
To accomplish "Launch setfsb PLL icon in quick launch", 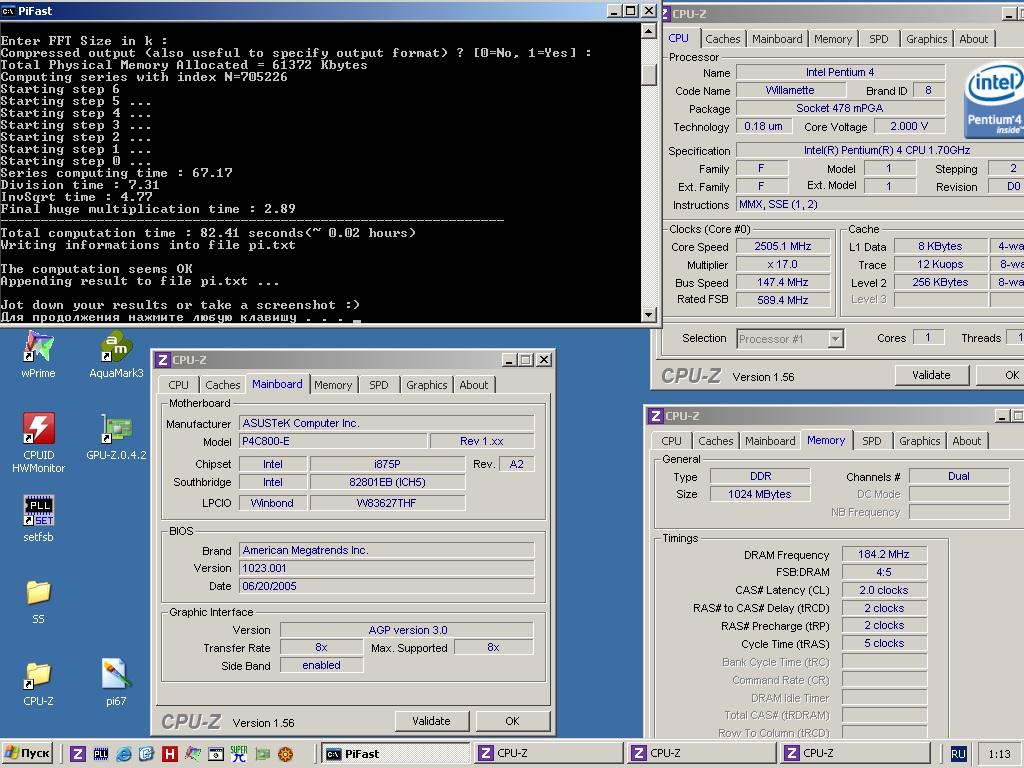I will (101, 754).
